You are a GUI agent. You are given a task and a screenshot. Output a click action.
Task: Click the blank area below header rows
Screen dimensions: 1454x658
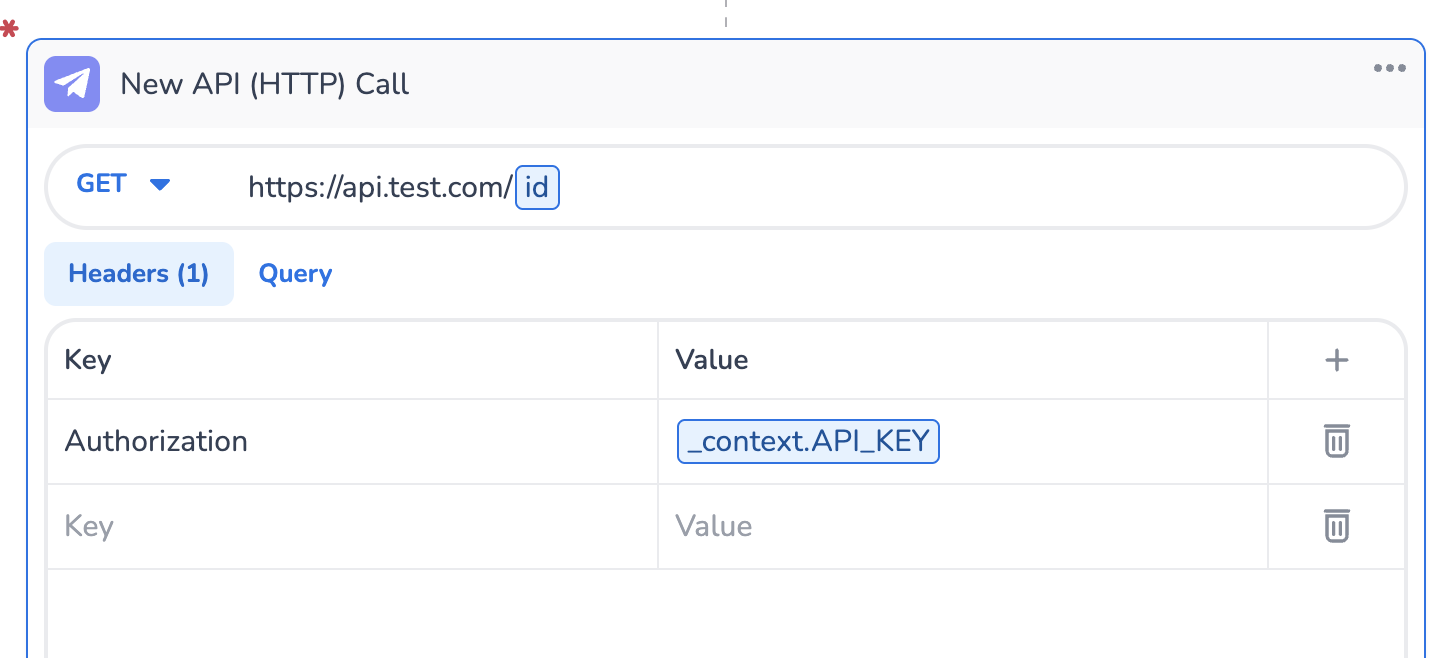[x=700, y=615]
